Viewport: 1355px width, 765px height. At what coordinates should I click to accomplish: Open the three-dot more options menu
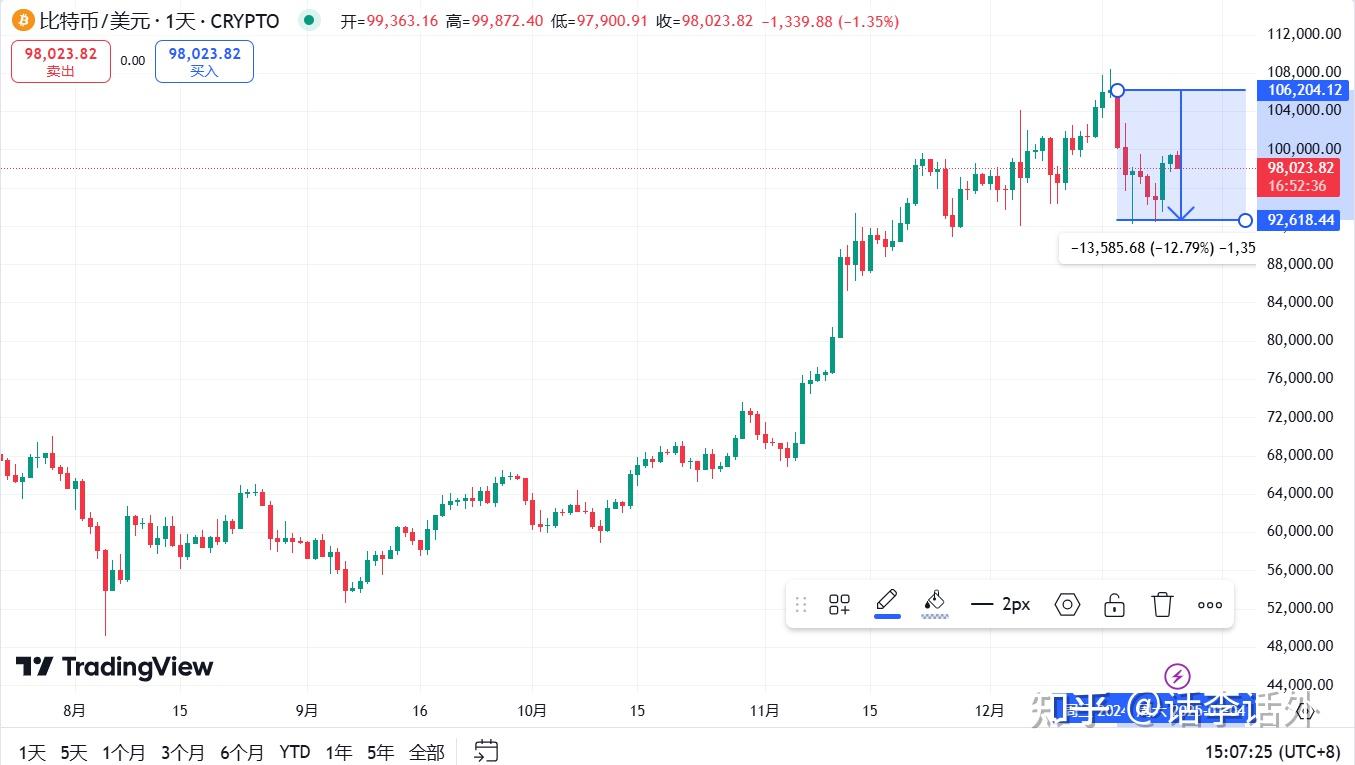tap(1210, 604)
